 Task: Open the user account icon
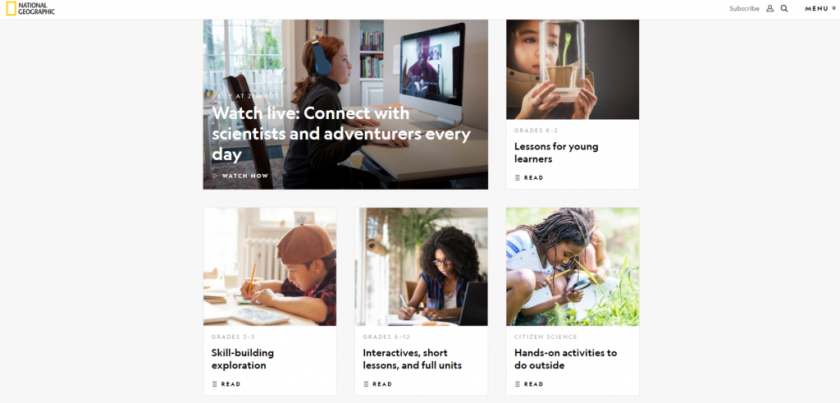(x=770, y=9)
